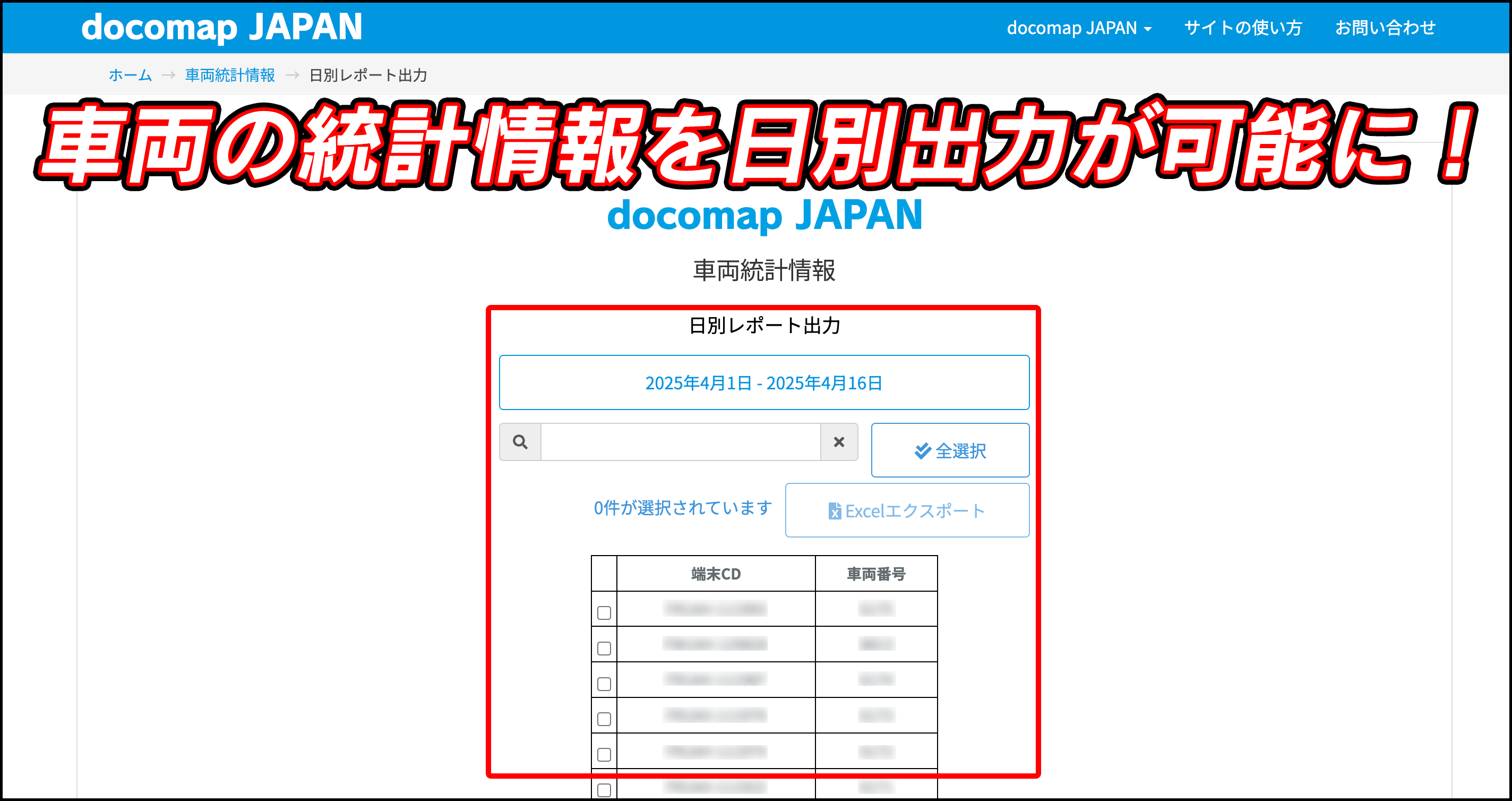Open the お問い合わせ page
Viewport: 1512px width, 801px height.
coord(1385,28)
